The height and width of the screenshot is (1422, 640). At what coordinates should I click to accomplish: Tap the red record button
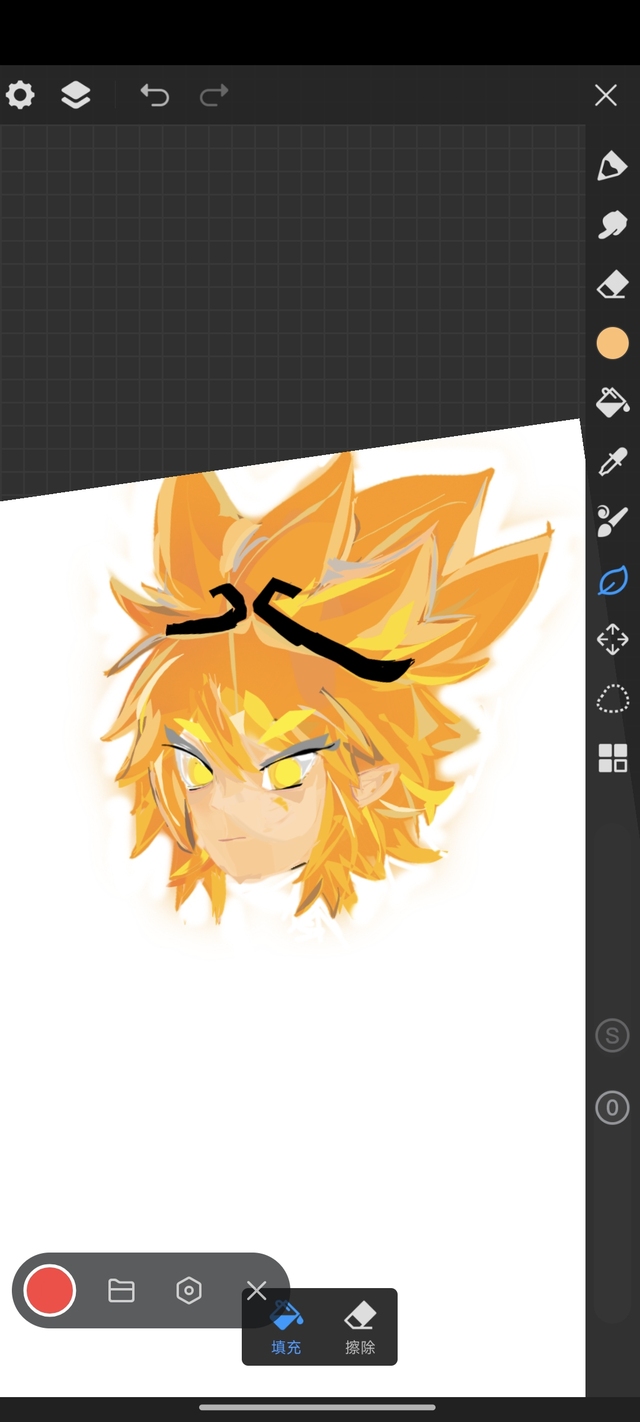click(x=49, y=1290)
